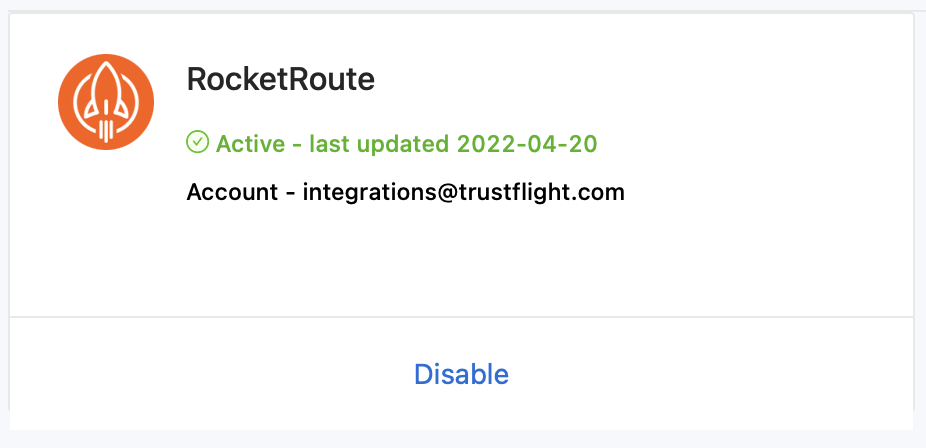
Task: Disable the RocketRoute integration
Action: coord(461,374)
